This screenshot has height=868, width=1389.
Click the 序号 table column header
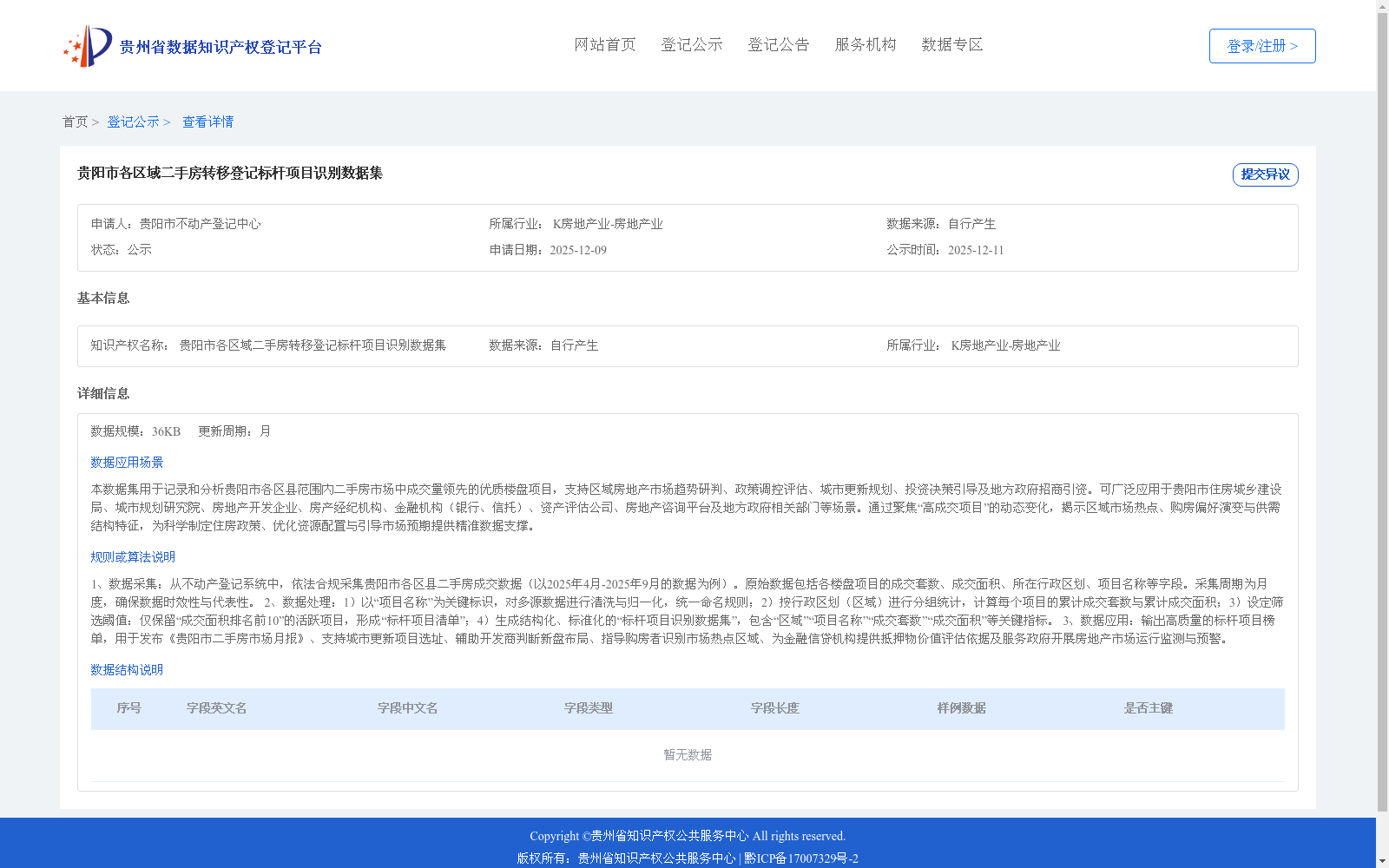[x=128, y=708]
